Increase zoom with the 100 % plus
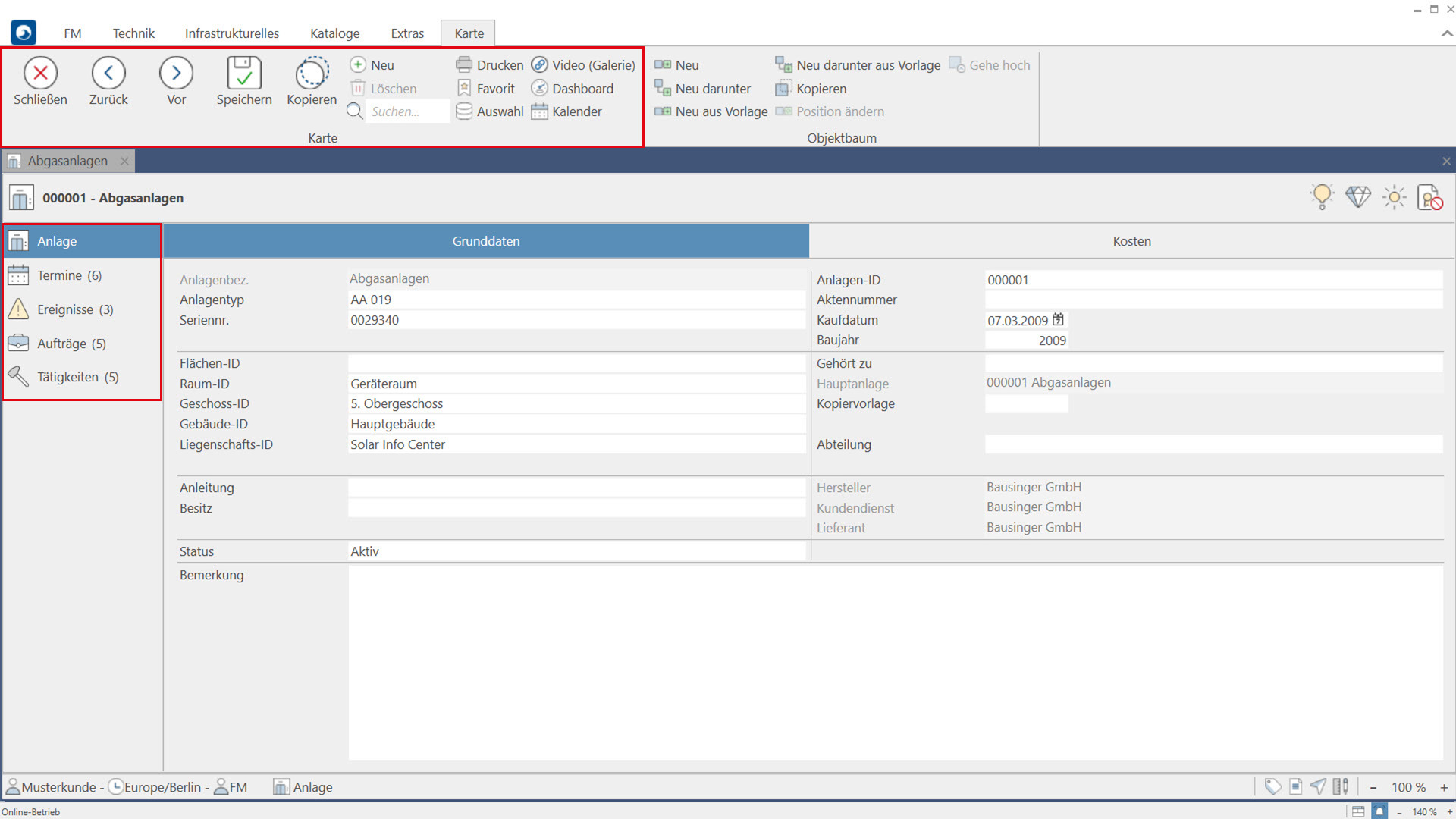1456x819 pixels. pyautogui.click(x=1444, y=788)
